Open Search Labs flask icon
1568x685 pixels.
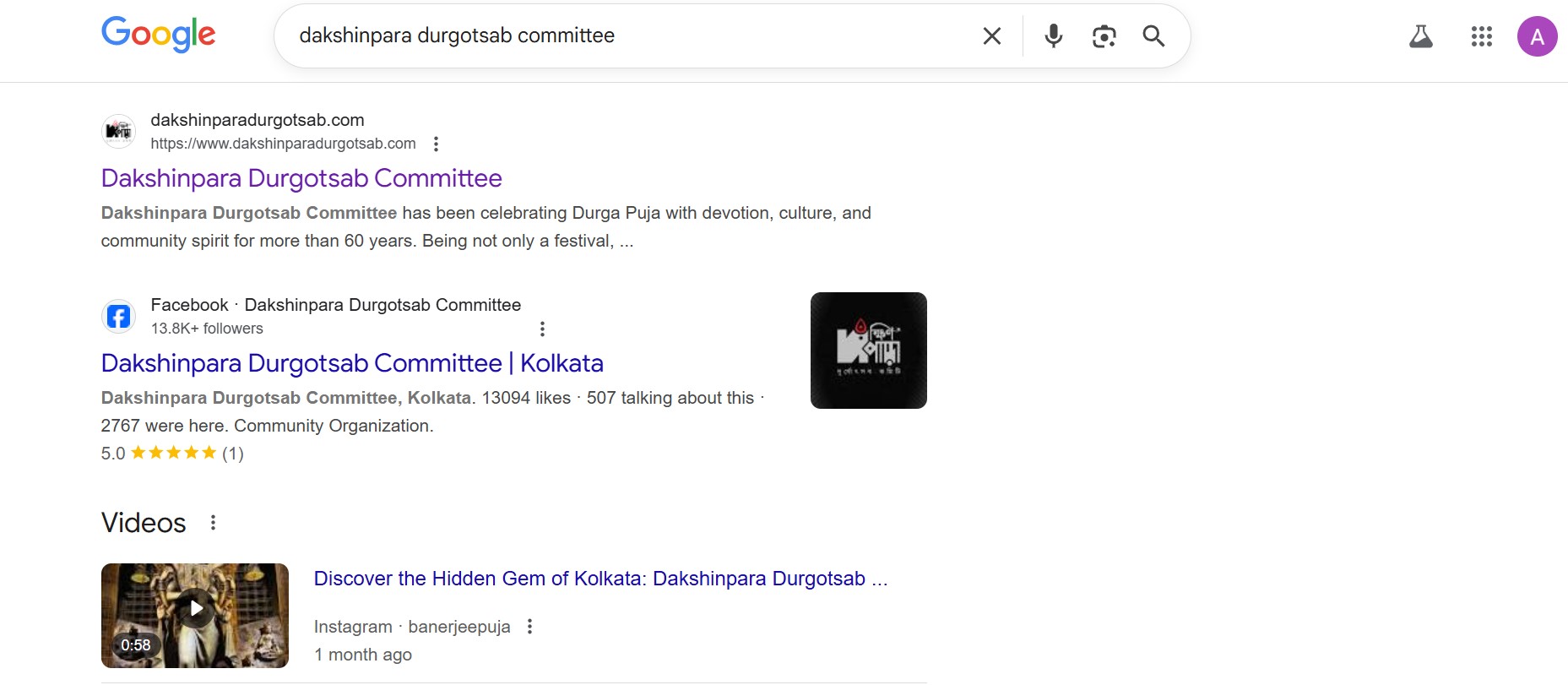point(1420,36)
